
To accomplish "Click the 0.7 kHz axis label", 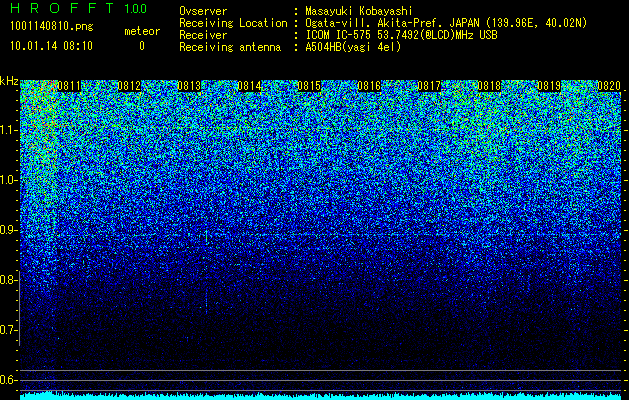I will point(8,330).
